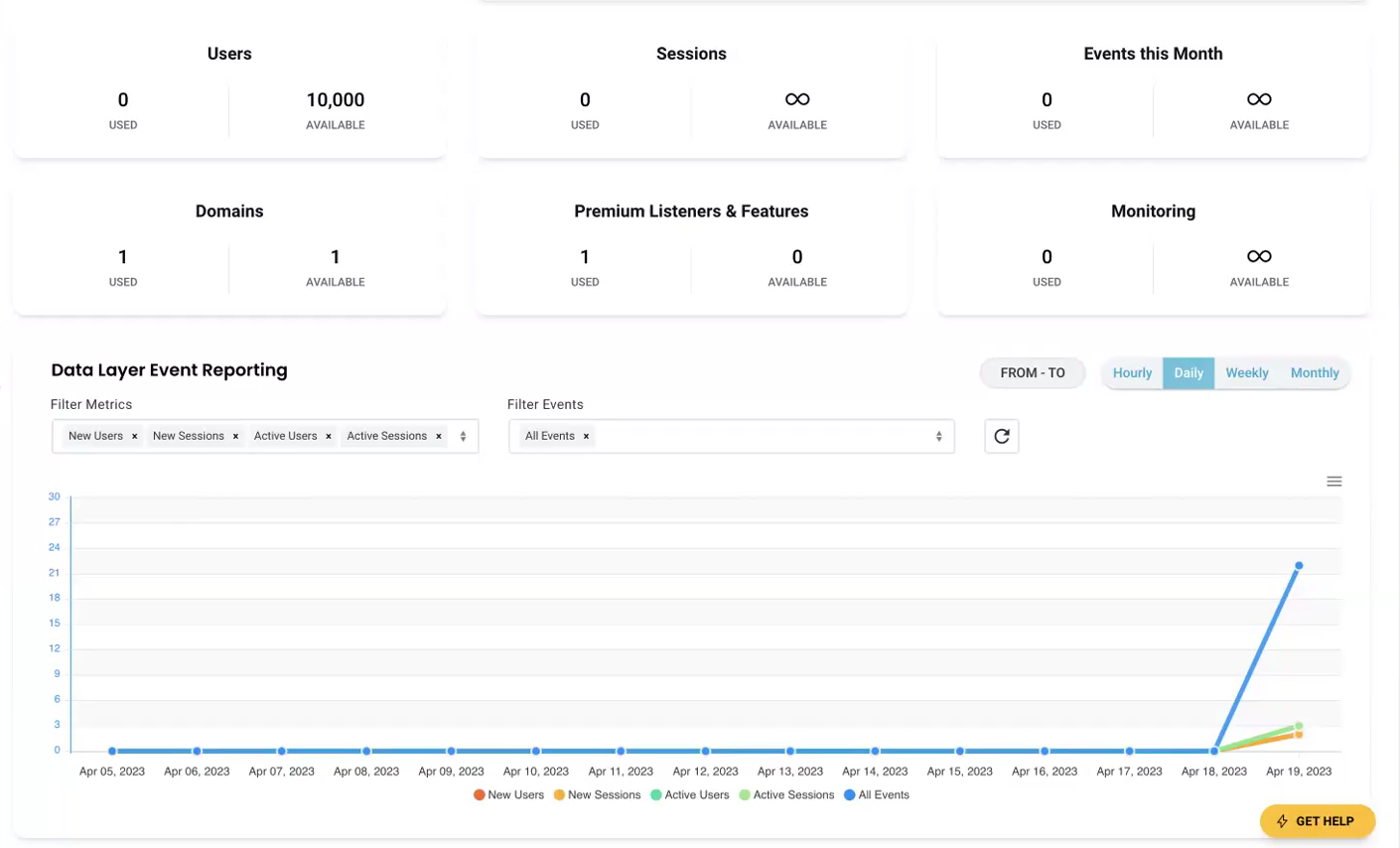Remove the New Sessions metric tag
This screenshot has width=1400, height=848.
(235, 436)
